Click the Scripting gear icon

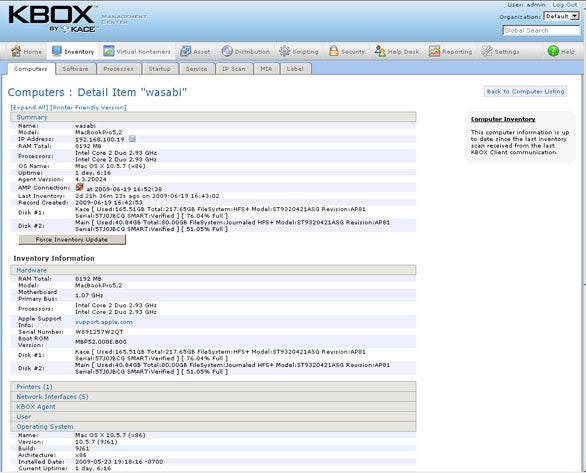coord(284,51)
